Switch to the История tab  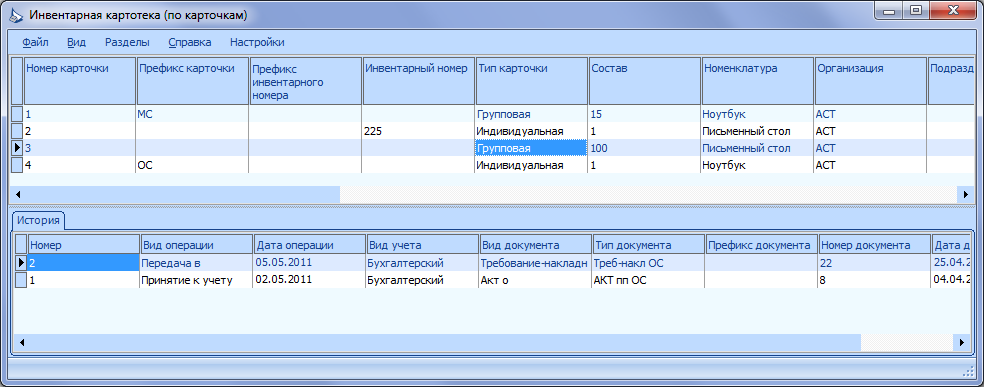coord(39,220)
